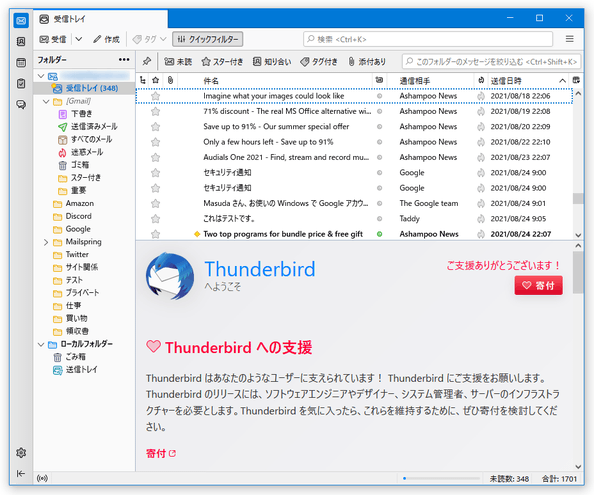
Task: Star the Imagine what your images message
Action: [x=155, y=96]
